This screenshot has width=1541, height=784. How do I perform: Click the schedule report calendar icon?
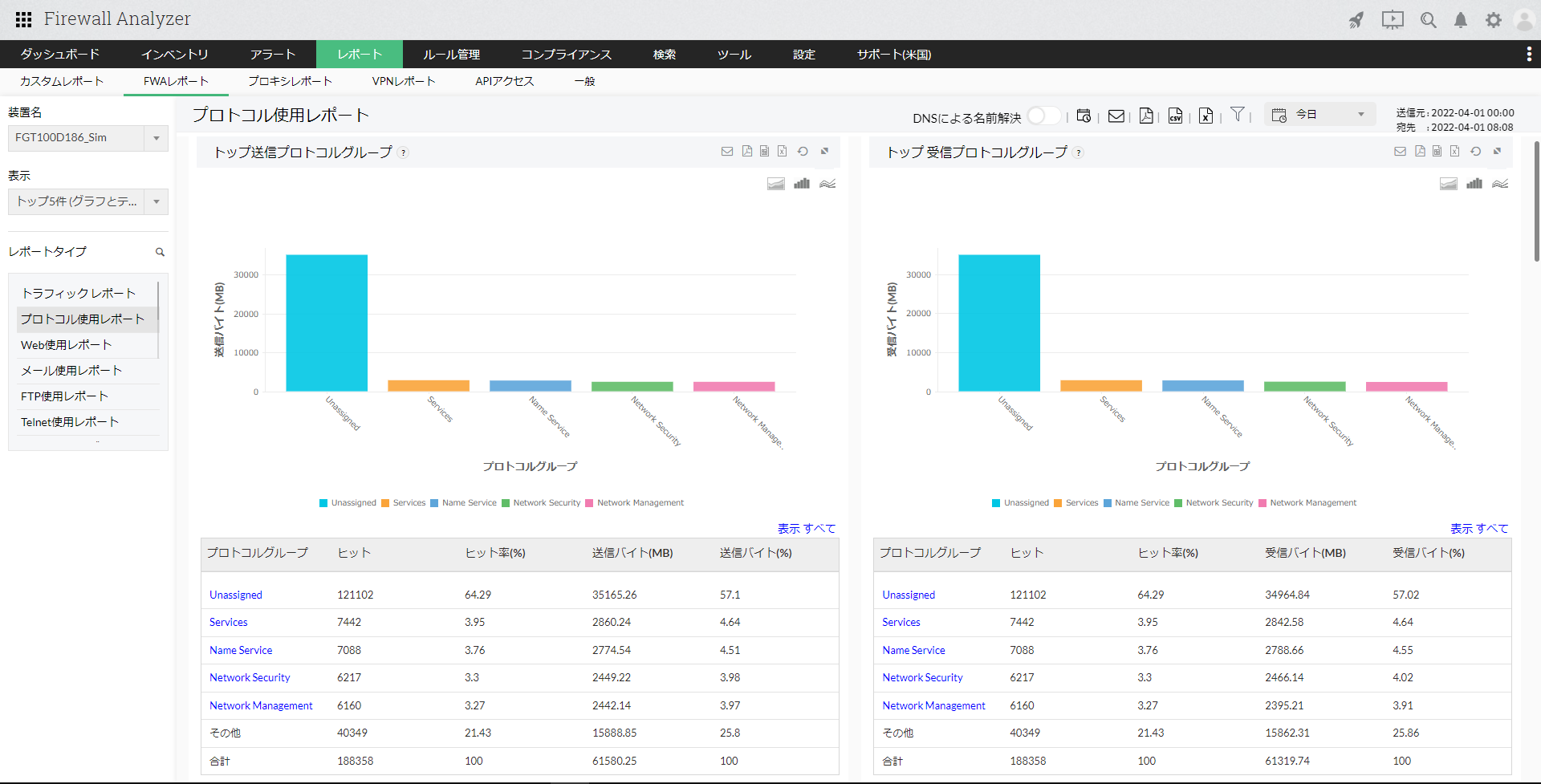click(1084, 116)
